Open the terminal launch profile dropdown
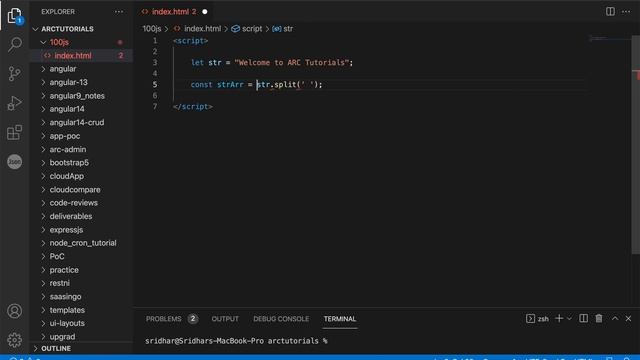Viewport: 640px width, 360px height. tap(569, 318)
